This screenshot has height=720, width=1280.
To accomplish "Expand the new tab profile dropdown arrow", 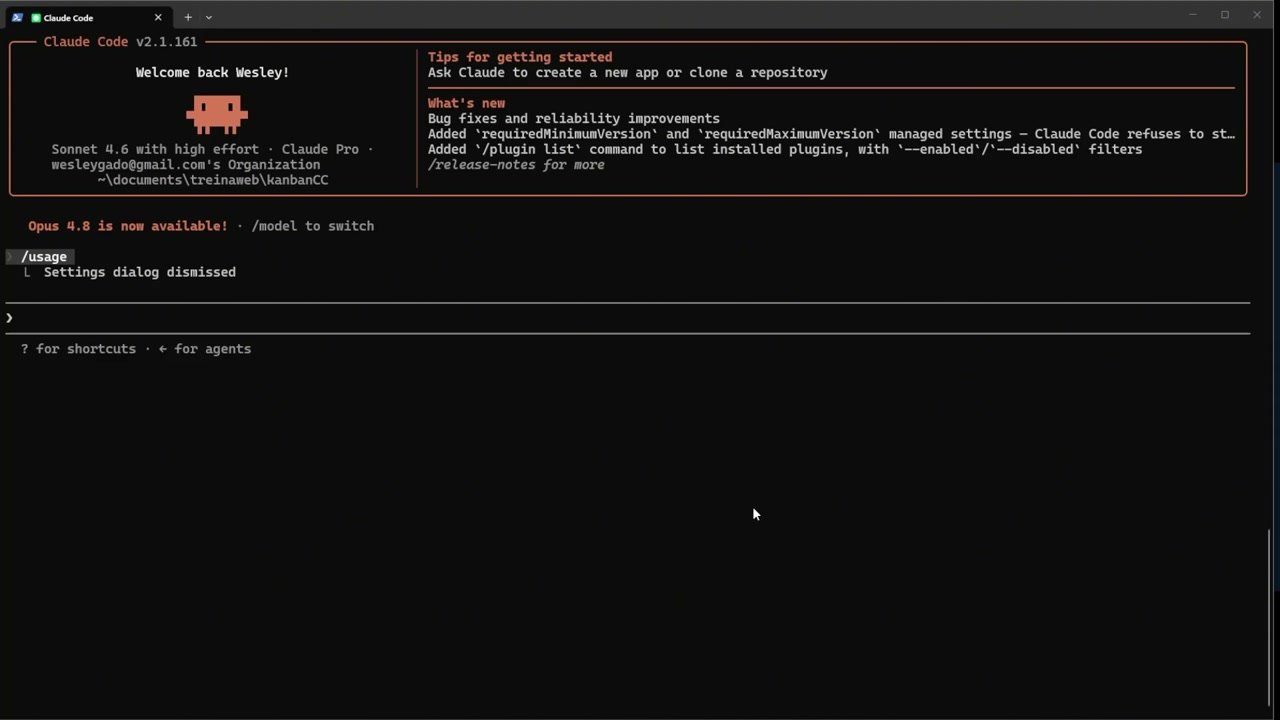I will [208, 17].
